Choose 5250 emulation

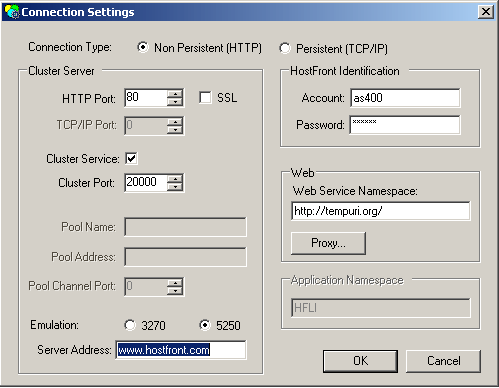(205, 325)
